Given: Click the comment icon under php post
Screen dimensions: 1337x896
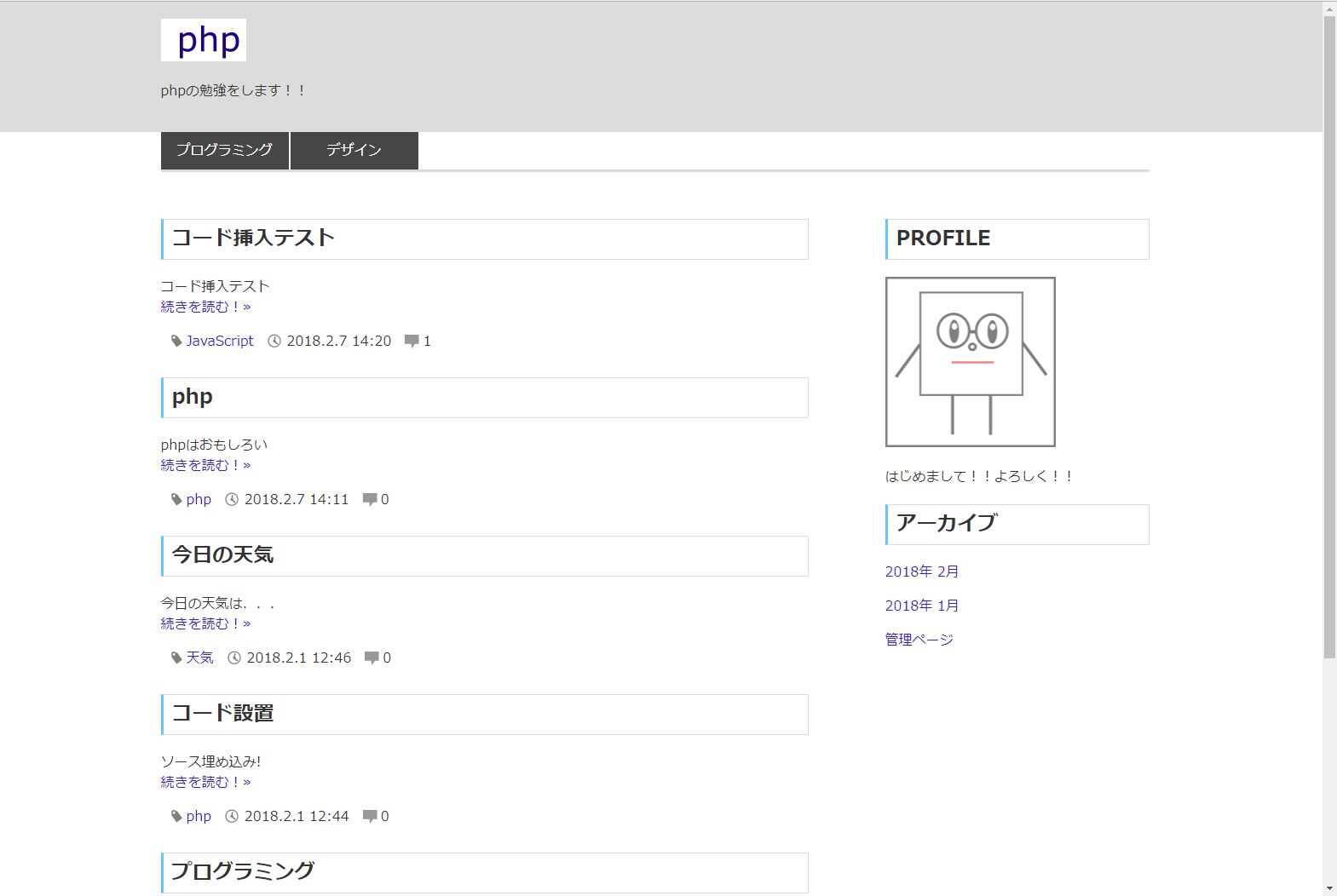Looking at the screenshot, I should (370, 499).
